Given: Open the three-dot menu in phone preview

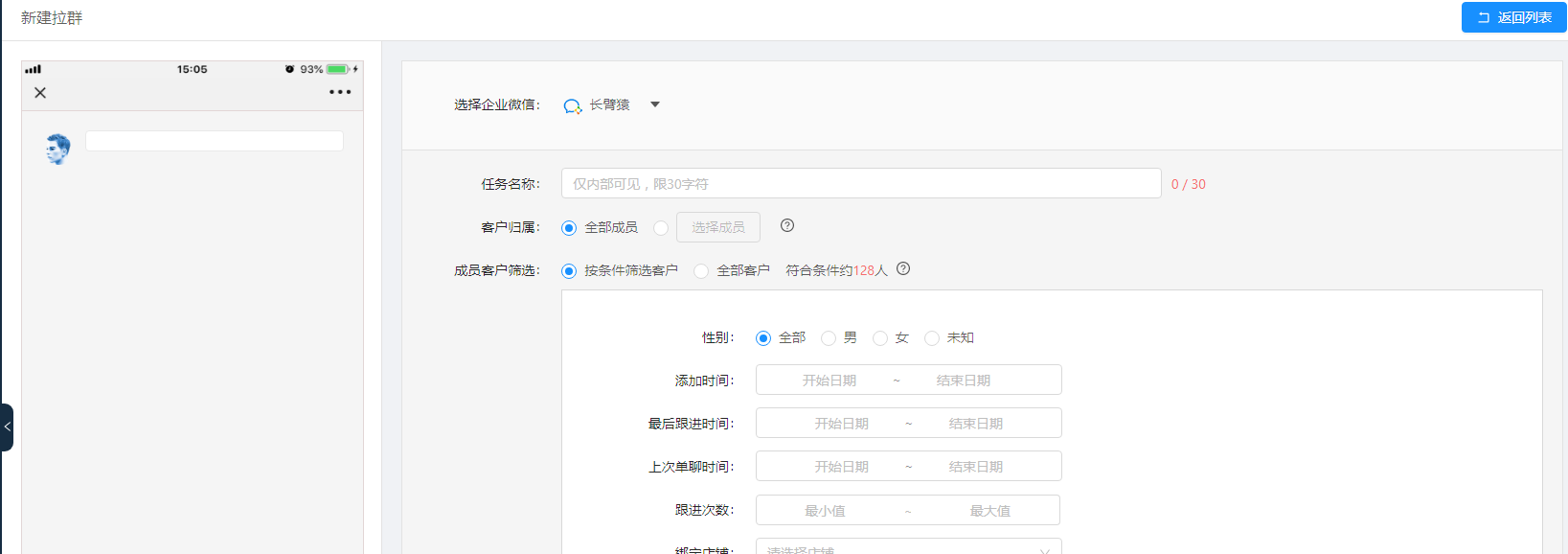Looking at the screenshot, I should [x=340, y=92].
